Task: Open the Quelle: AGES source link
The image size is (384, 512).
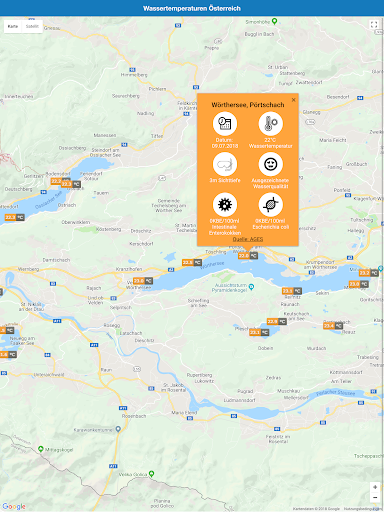Action: (248, 239)
